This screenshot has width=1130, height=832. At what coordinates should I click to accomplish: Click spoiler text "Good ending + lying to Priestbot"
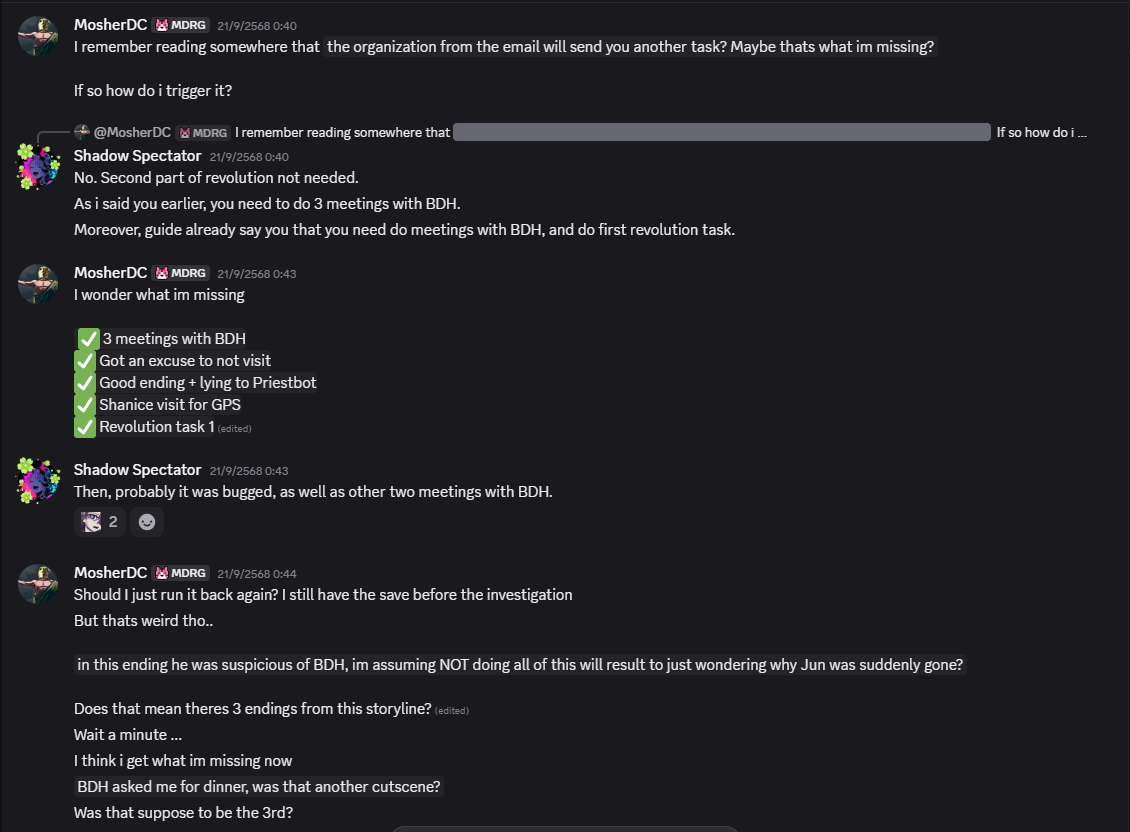click(x=207, y=383)
